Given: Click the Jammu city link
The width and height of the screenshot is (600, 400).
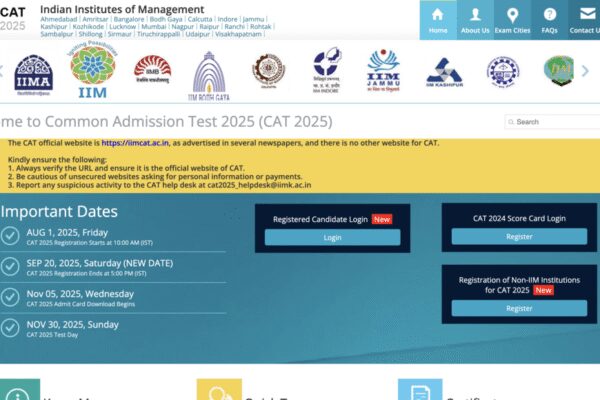Looking at the screenshot, I should (253, 19).
